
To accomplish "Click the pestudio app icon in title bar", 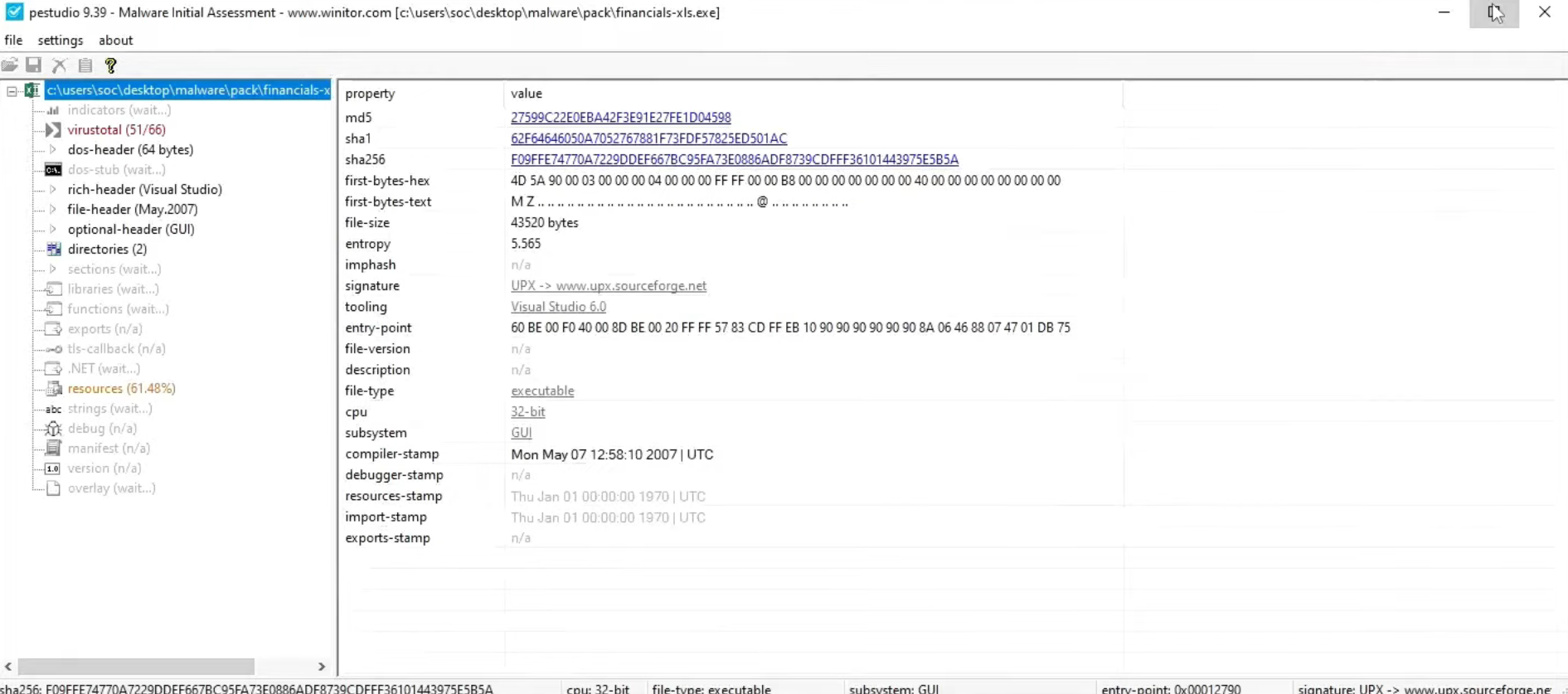I will [14, 12].
